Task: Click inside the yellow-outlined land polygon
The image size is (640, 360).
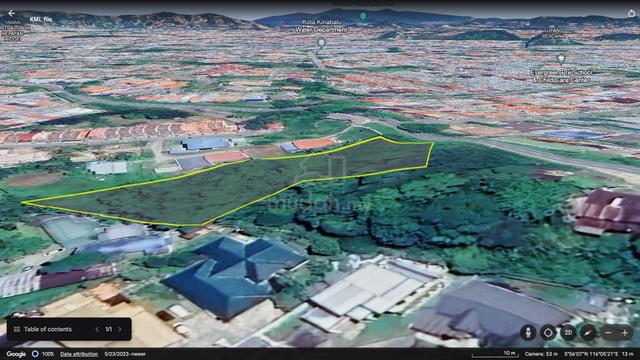Action: 229,188
